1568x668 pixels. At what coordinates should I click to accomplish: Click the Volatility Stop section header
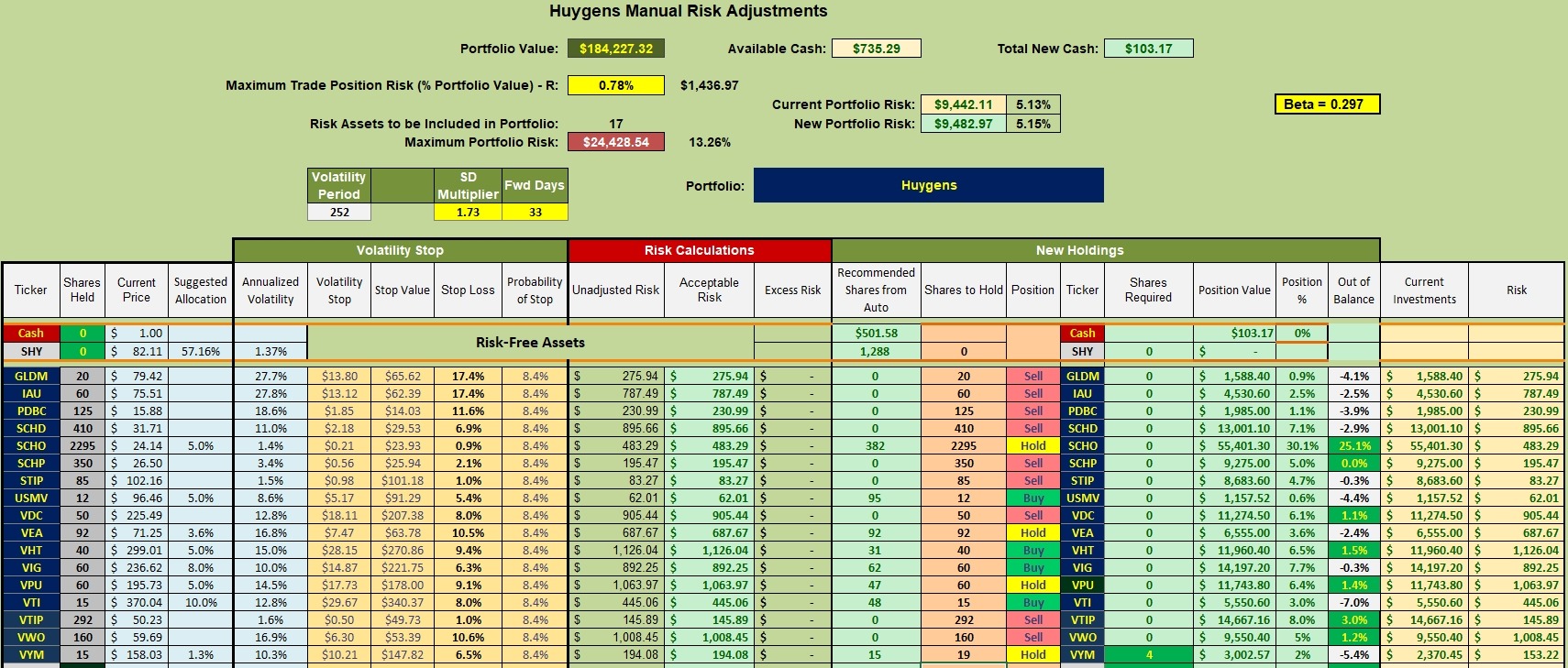click(x=400, y=250)
